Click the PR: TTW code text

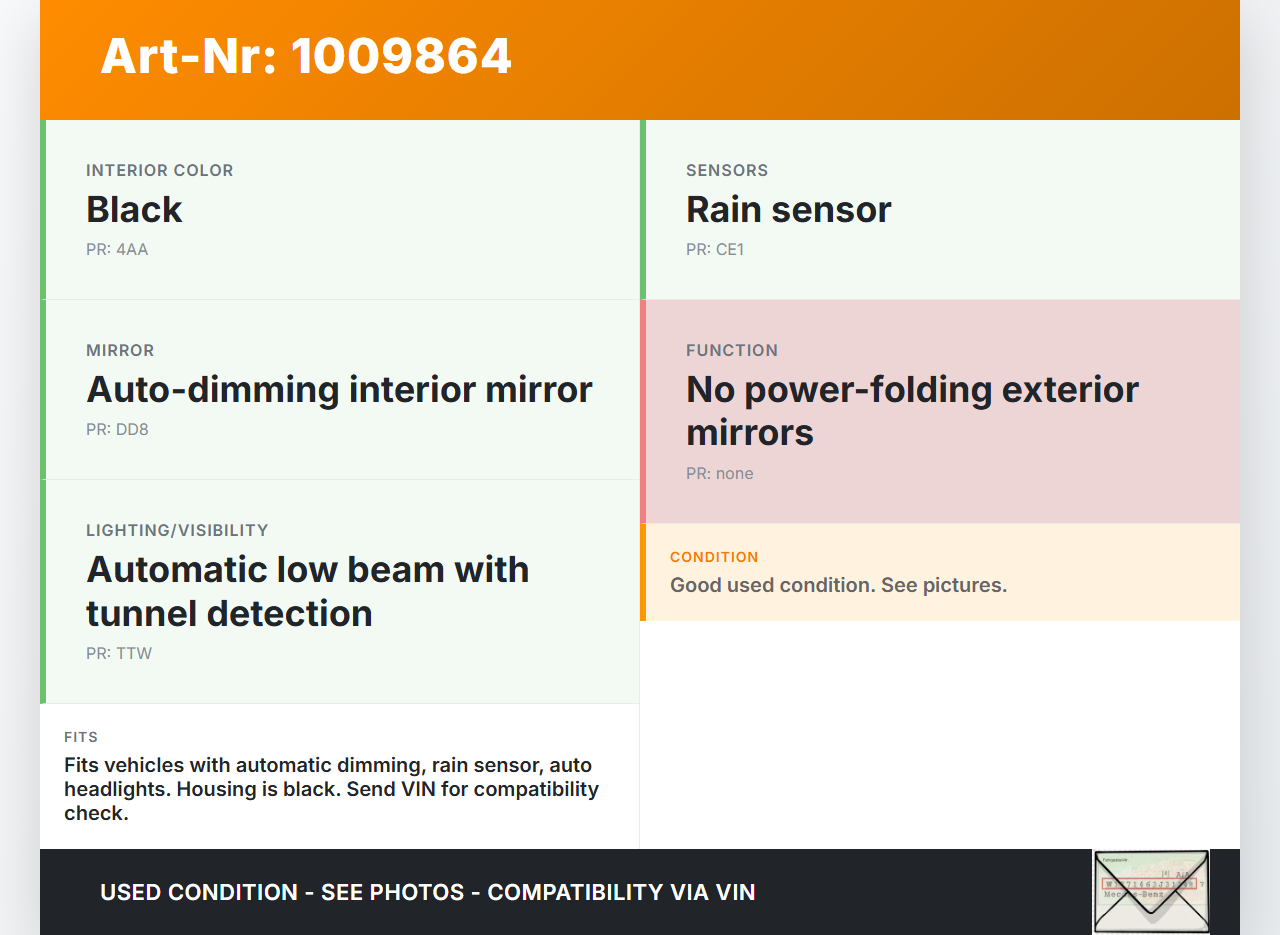click(x=119, y=654)
